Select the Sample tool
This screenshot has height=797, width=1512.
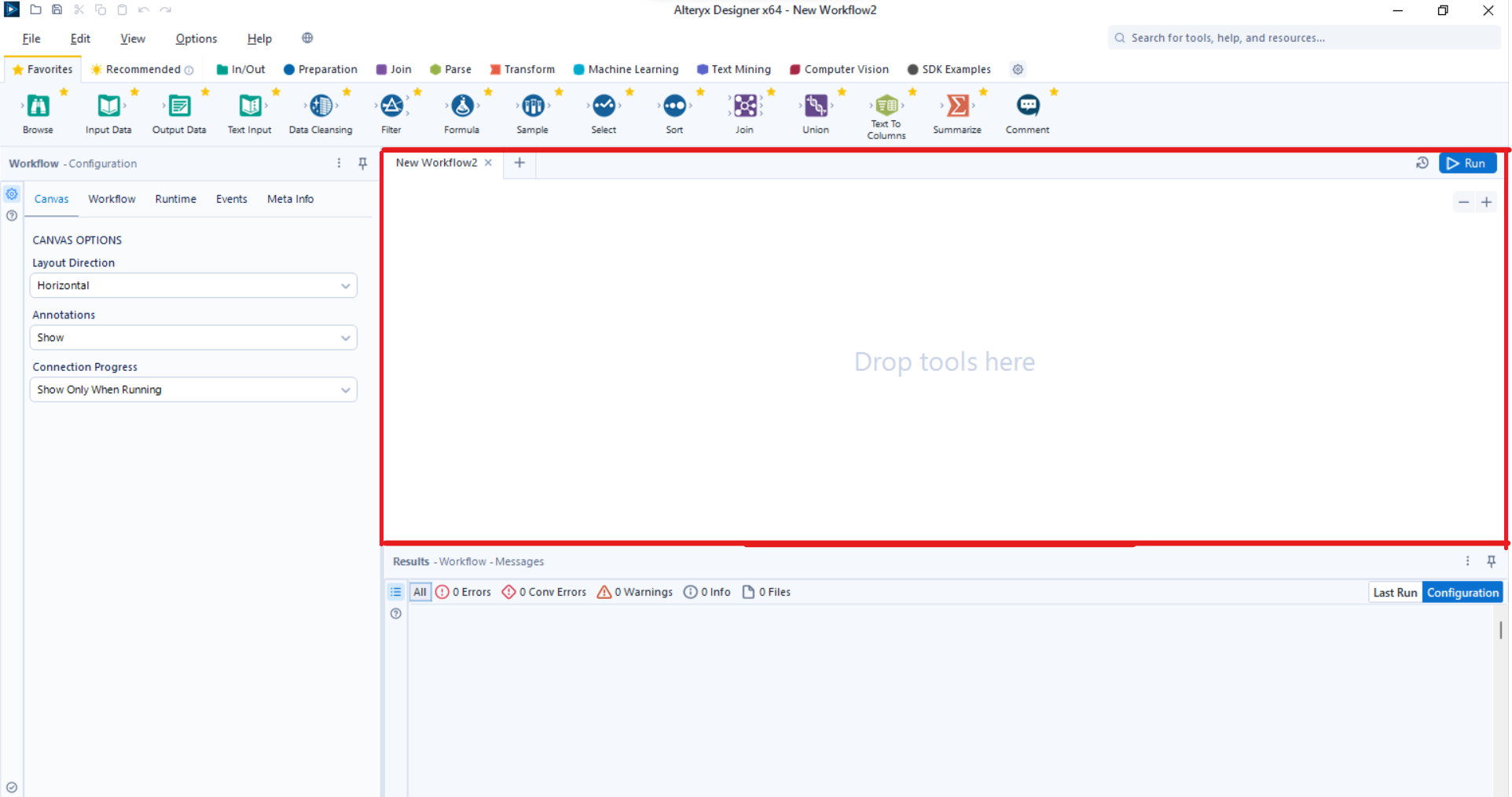click(533, 105)
